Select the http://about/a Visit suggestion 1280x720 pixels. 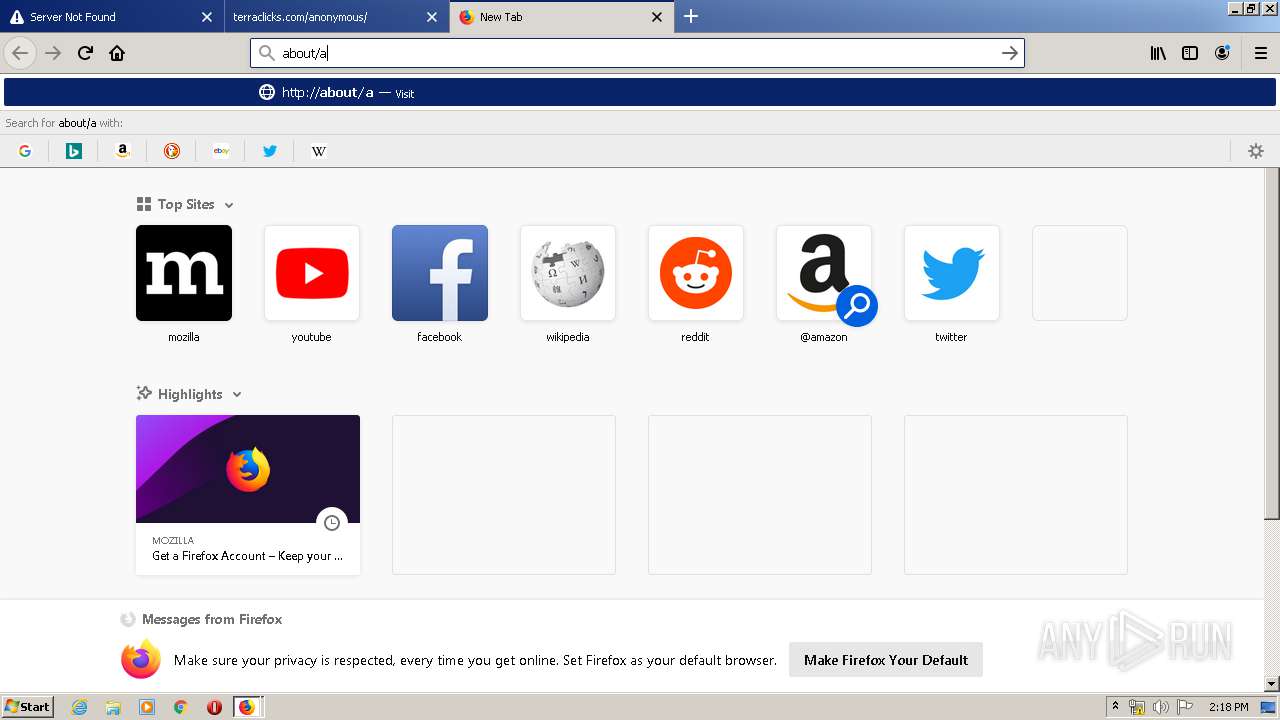(640, 92)
